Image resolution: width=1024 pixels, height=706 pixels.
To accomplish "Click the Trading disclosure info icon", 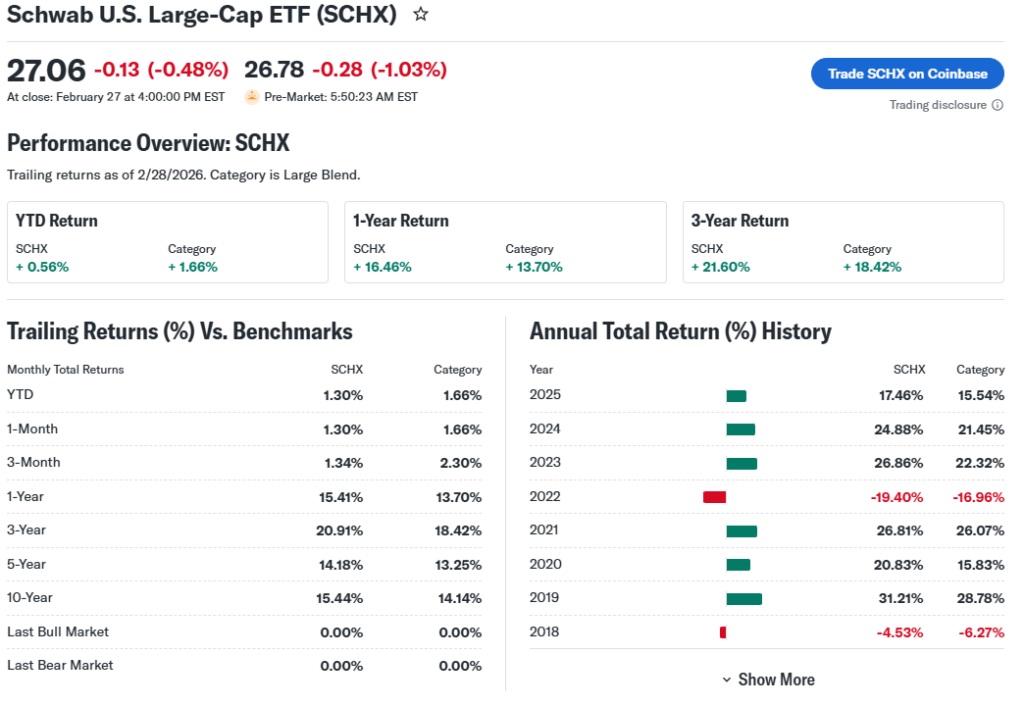I will [997, 105].
